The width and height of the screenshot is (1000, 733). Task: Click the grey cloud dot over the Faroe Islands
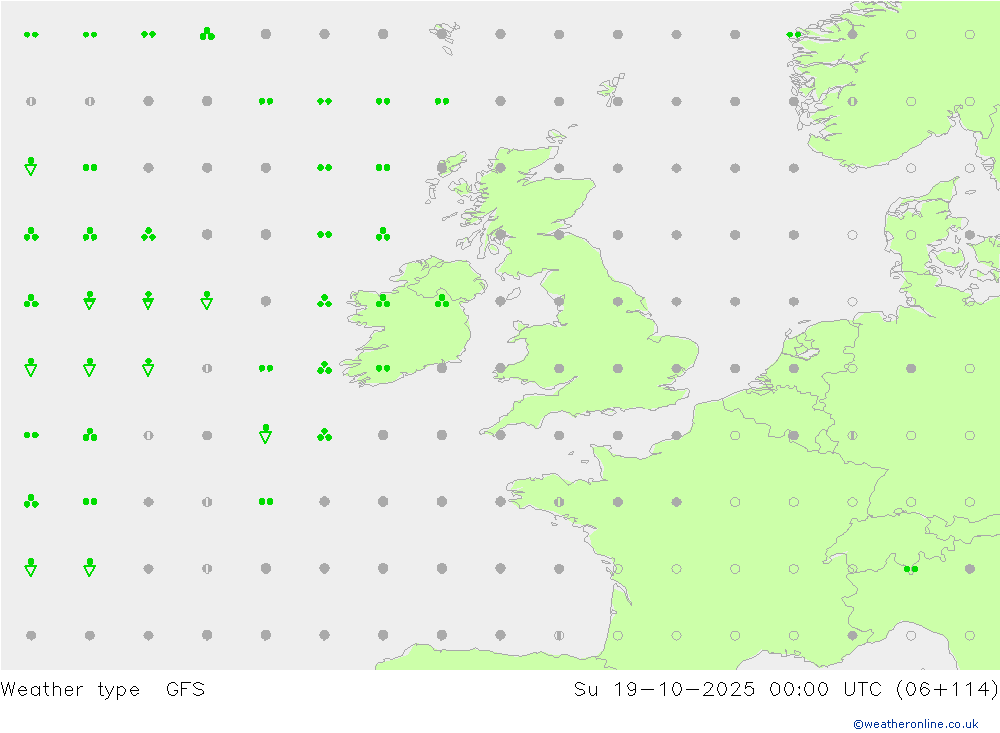tap(441, 34)
